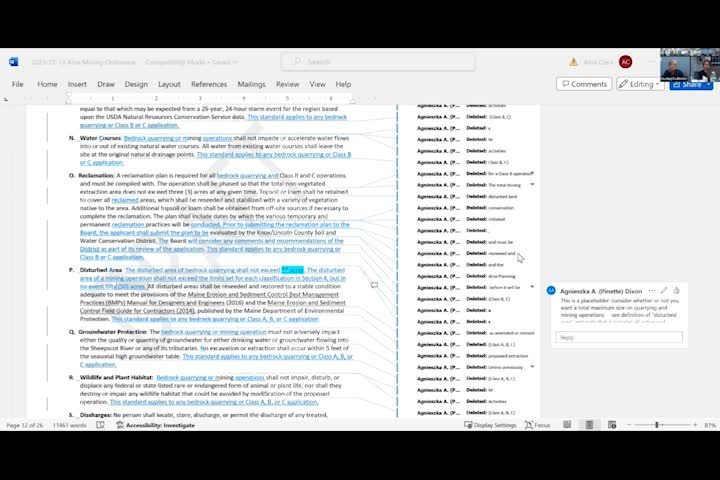Image resolution: width=720 pixels, height=480 pixels.
Task: Open more options on Agnieszka's comment
Action: point(652,291)
